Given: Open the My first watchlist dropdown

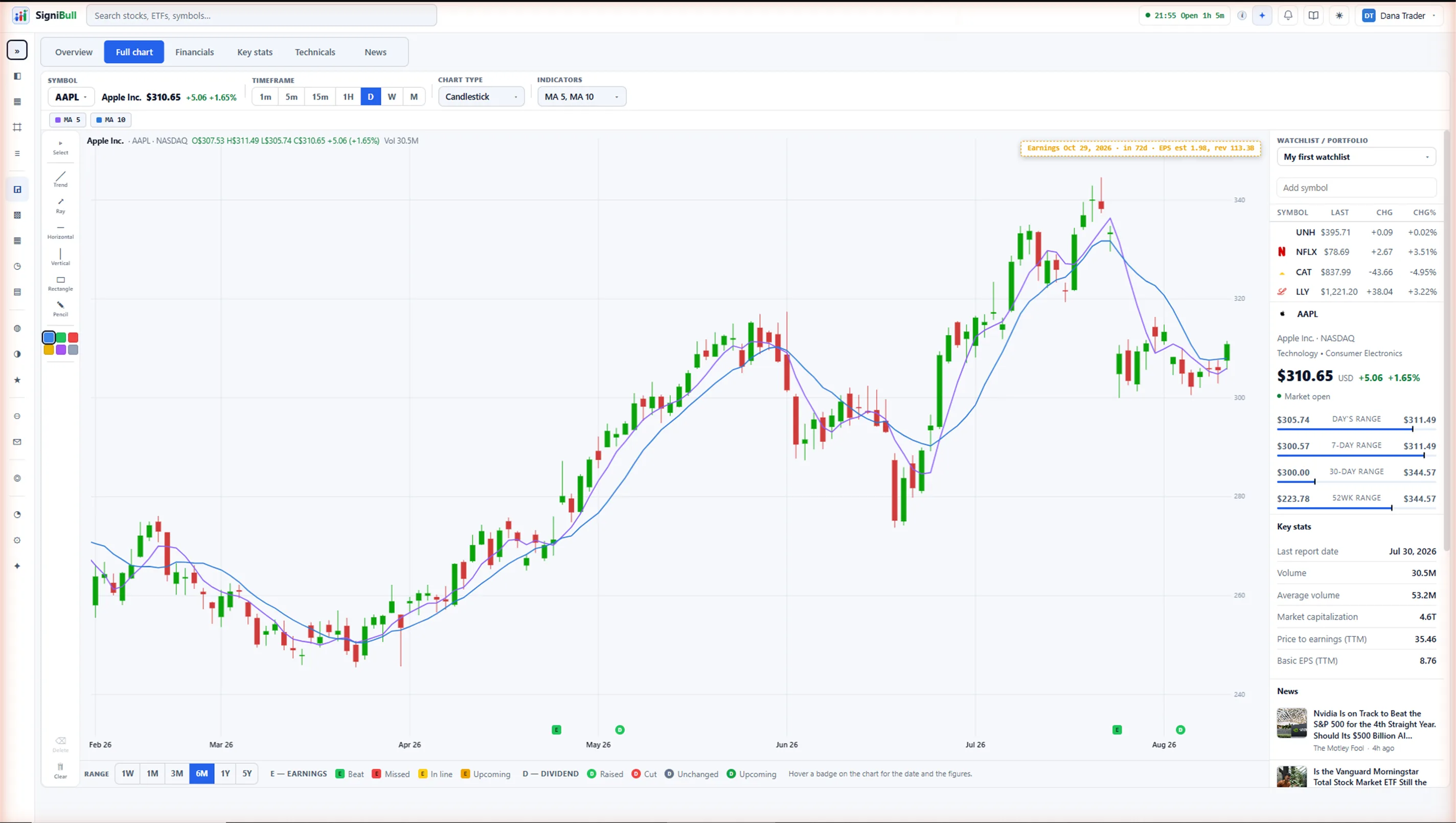Looking at the screenshot, I should (1356, 156).
